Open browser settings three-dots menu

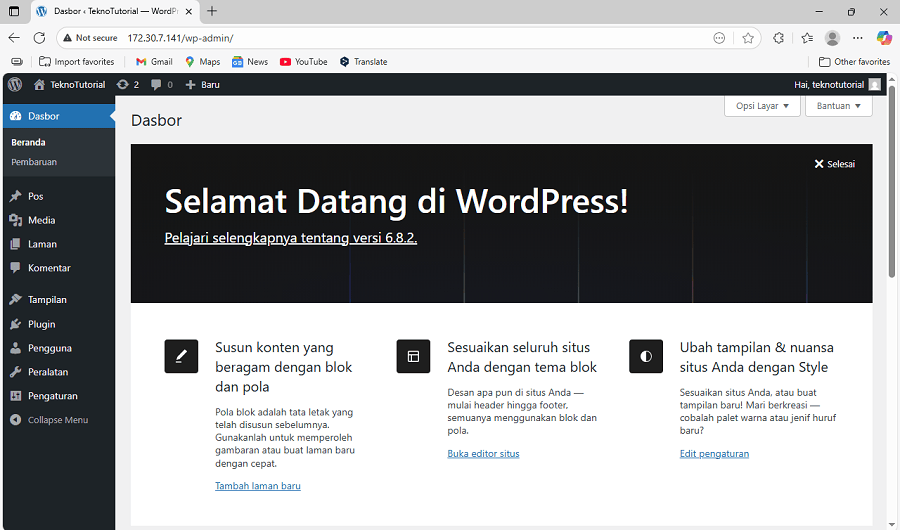(x=858, y=38)
